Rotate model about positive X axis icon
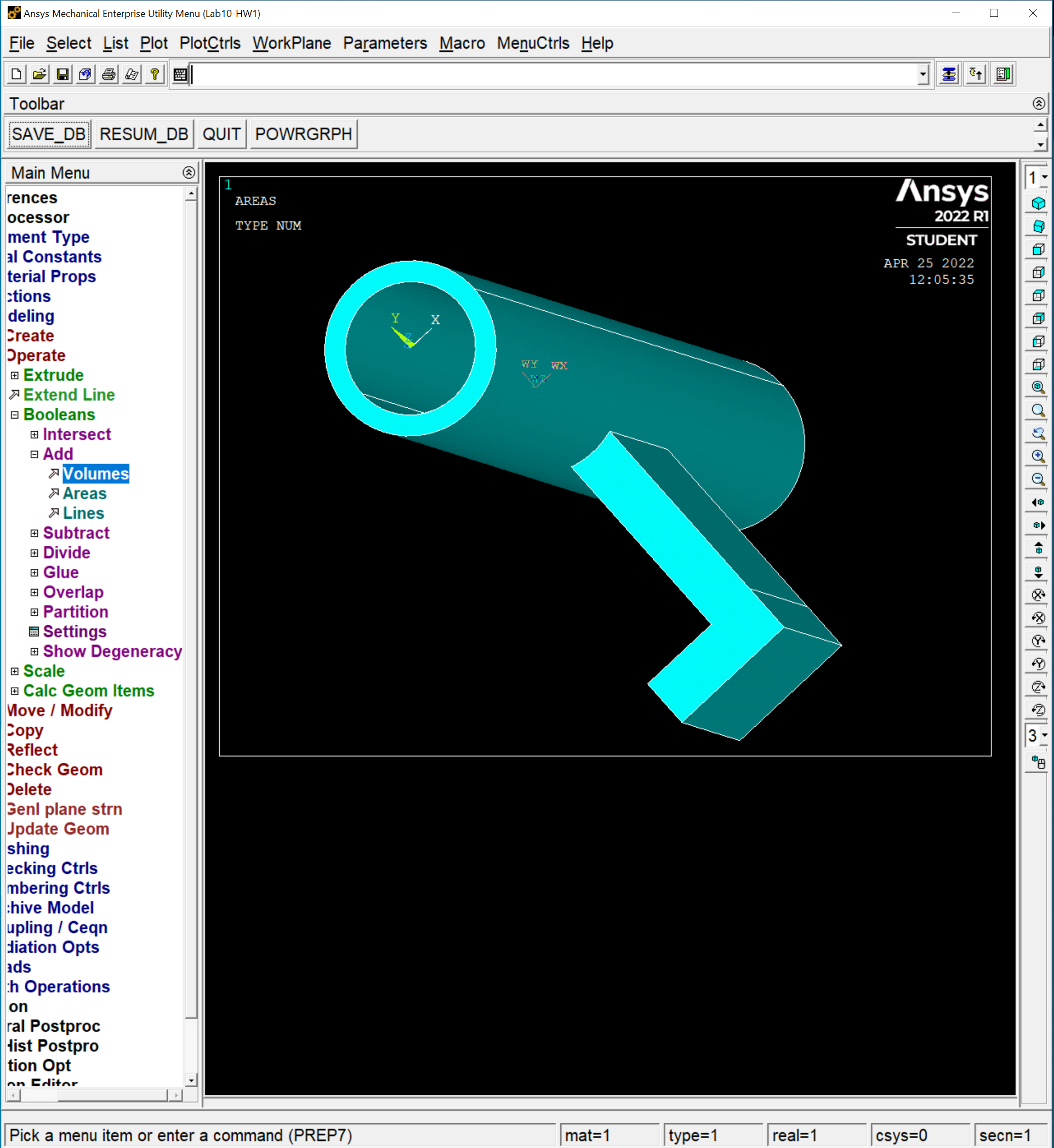 (x=1038, y=595)
